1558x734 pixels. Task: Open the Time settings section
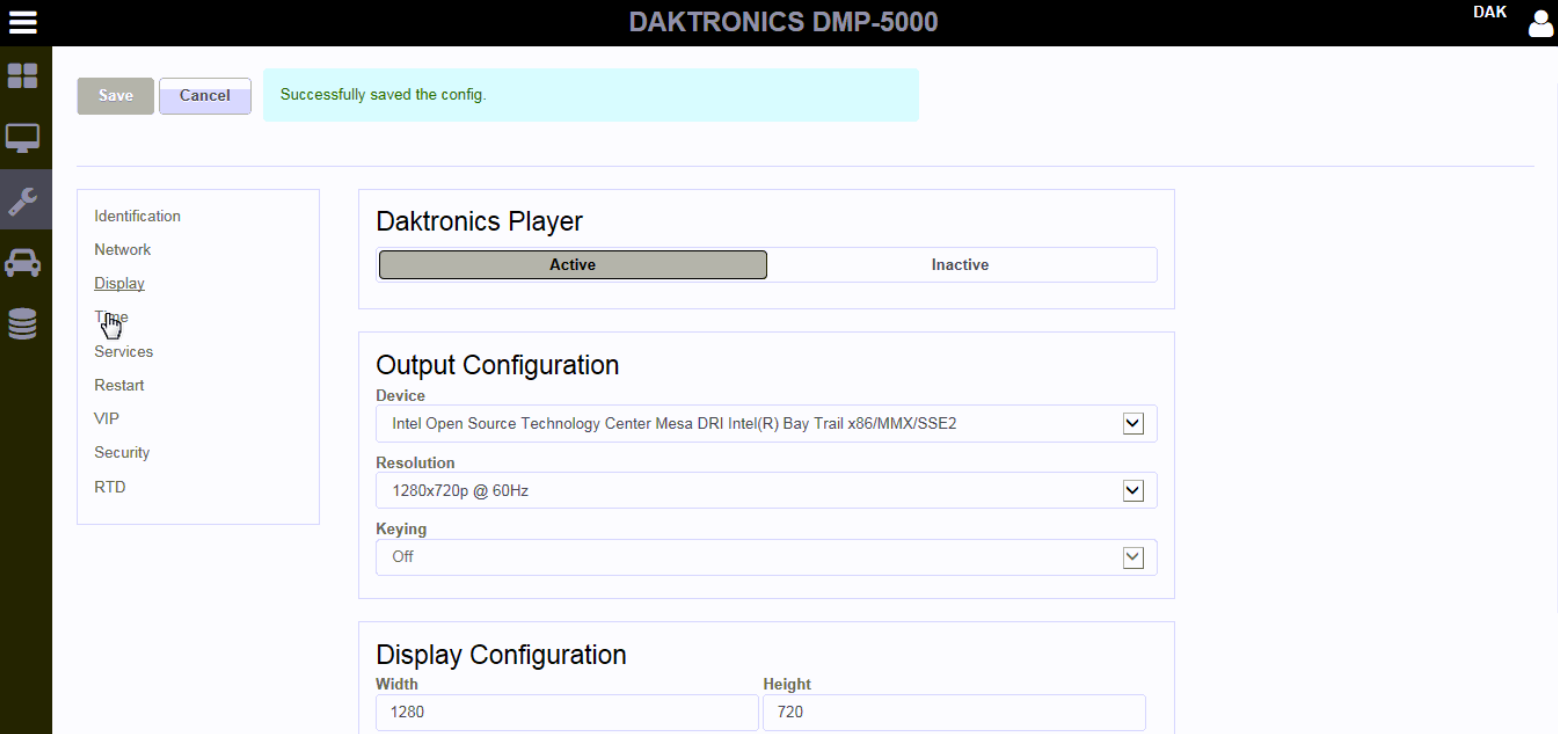tap(110, 317)
